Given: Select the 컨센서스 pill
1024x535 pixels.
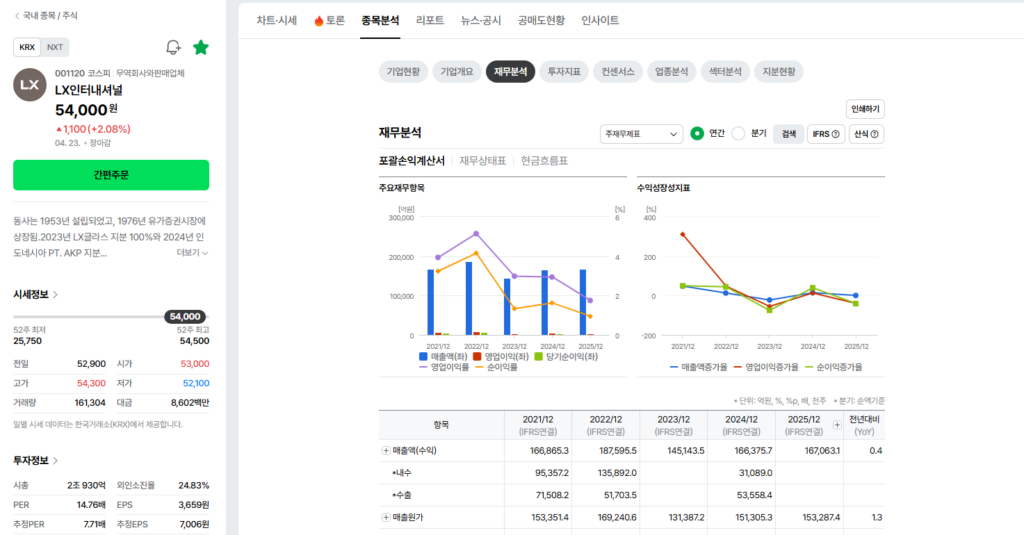Looking at the screenshot, I should point(617,72).
